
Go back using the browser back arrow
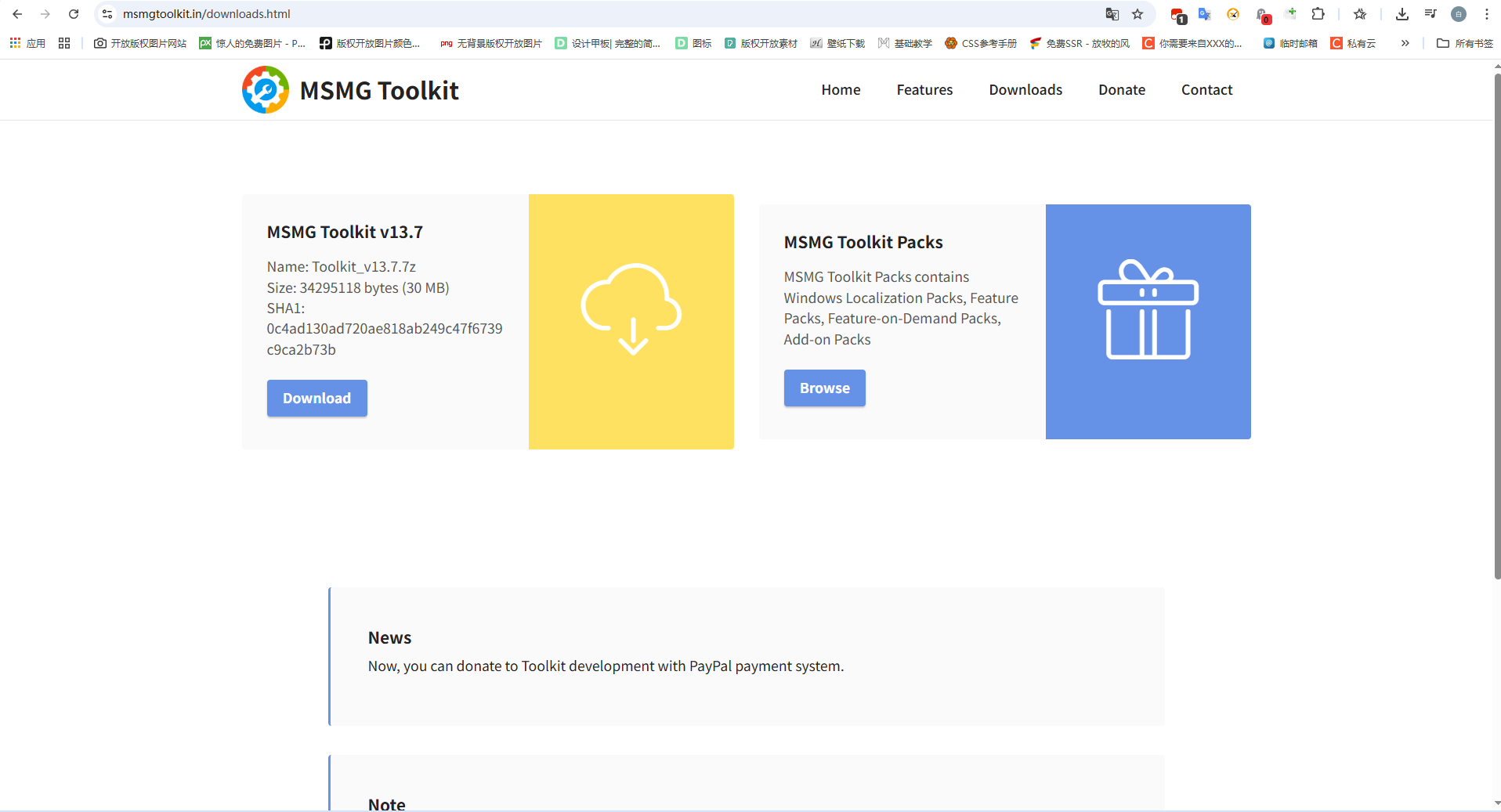coord(17,14)
